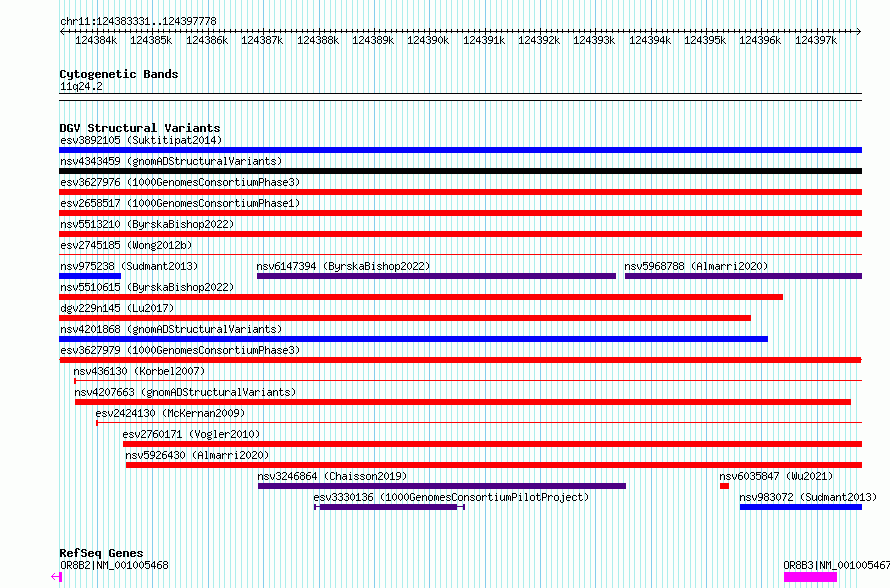The width and height of the screenshot is (890, 588).
Task: Click the purple nsv6147394 variant bar
Action: [436, 276]
